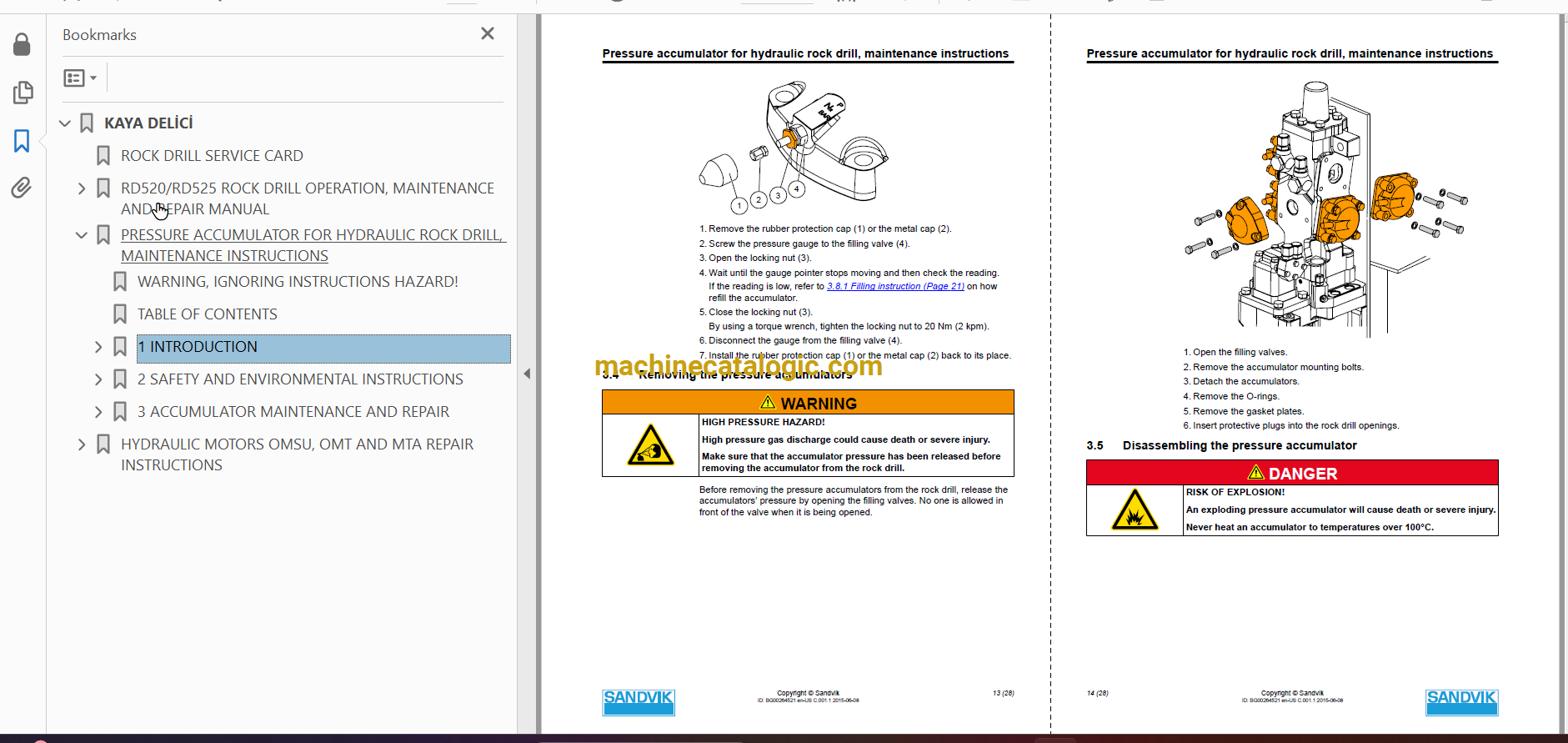The width and height of the screenshot is (1568, 743).
Task: Open ROCK DRILL SERVICE CARD bookmark
Action: click(212, 156)
